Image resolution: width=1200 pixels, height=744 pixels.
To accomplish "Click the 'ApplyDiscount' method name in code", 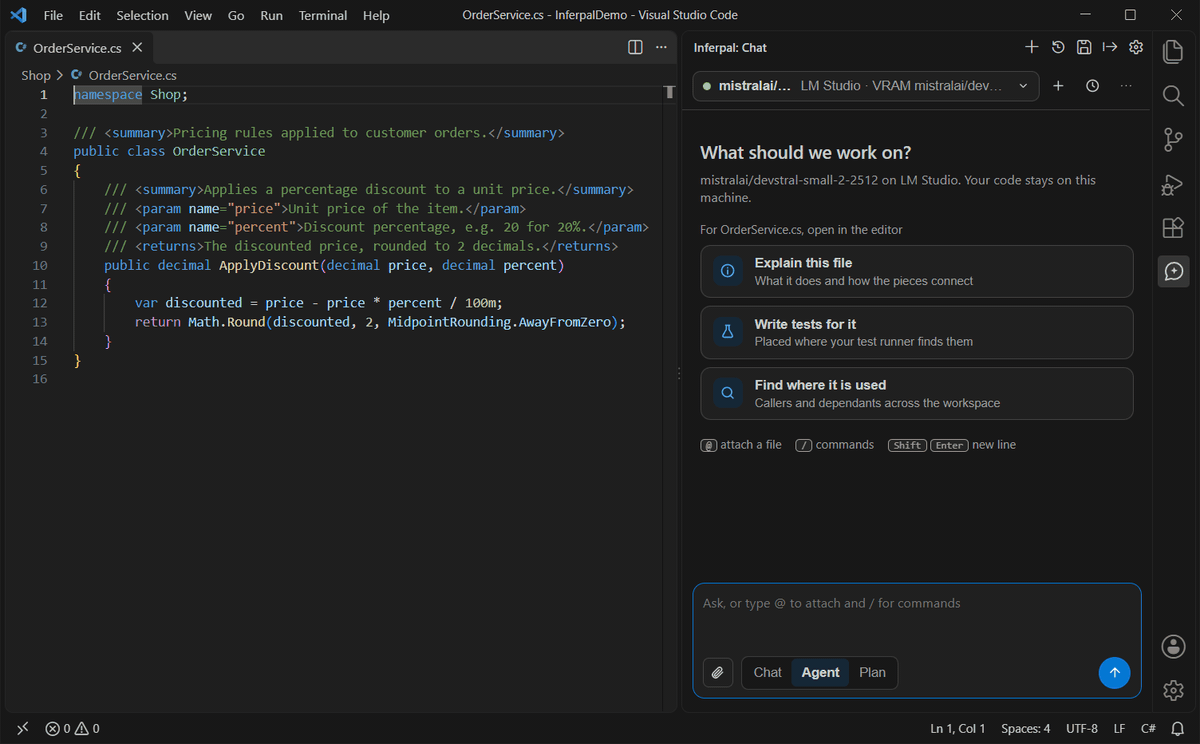I will 268,265.
